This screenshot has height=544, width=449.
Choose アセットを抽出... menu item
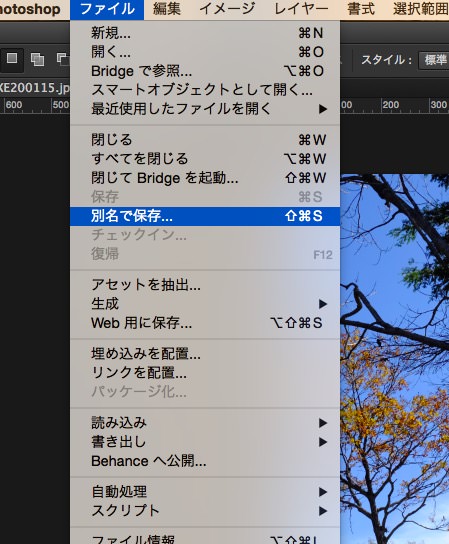pyautogui.click(x=205, y=285)
